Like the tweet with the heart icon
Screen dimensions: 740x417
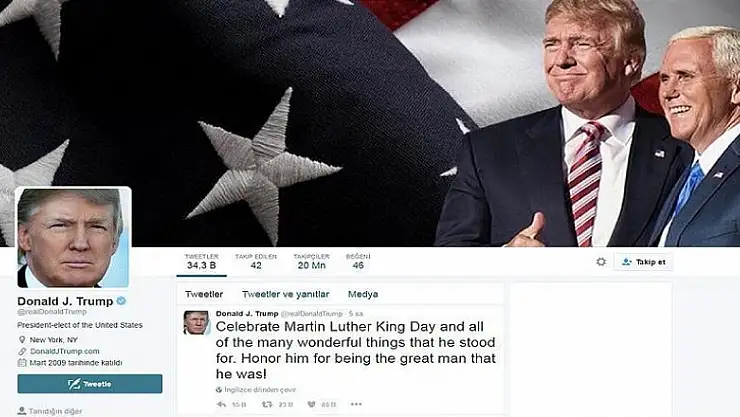click(311, 404)
